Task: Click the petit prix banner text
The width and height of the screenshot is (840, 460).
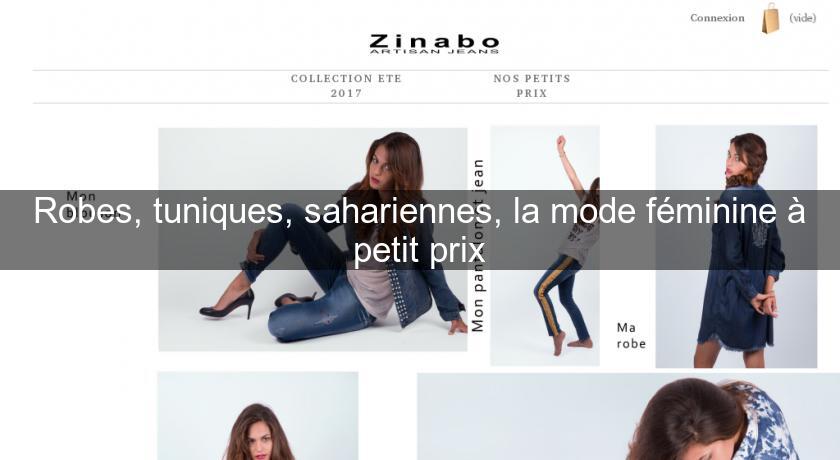Action: pos(419,249)
